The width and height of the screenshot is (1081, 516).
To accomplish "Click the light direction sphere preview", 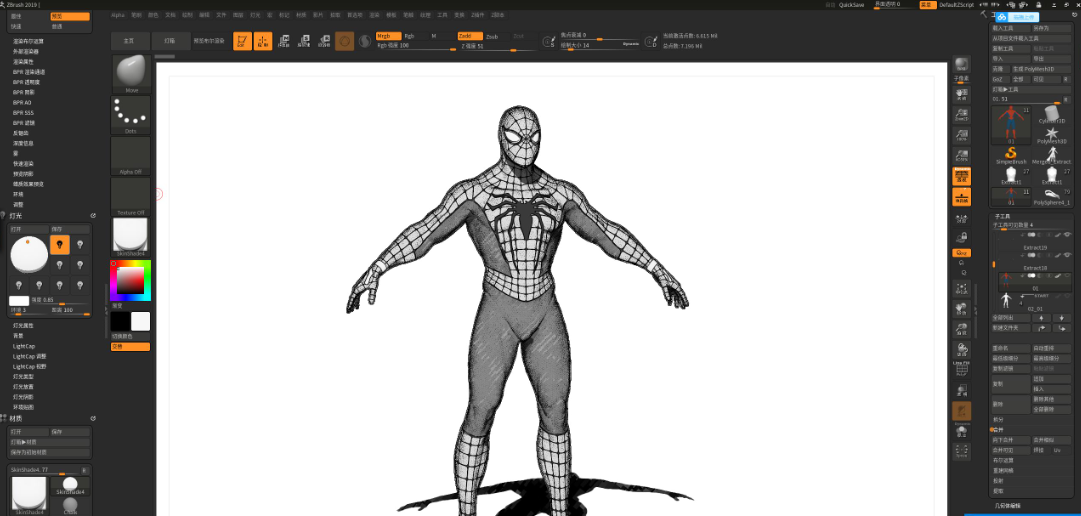I will click(x=29, y=255).
